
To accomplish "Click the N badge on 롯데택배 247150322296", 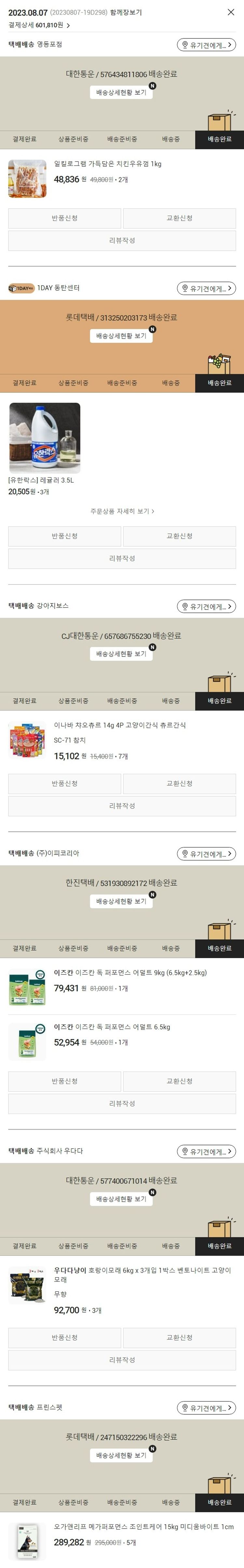I will (x=152, y=1449).
